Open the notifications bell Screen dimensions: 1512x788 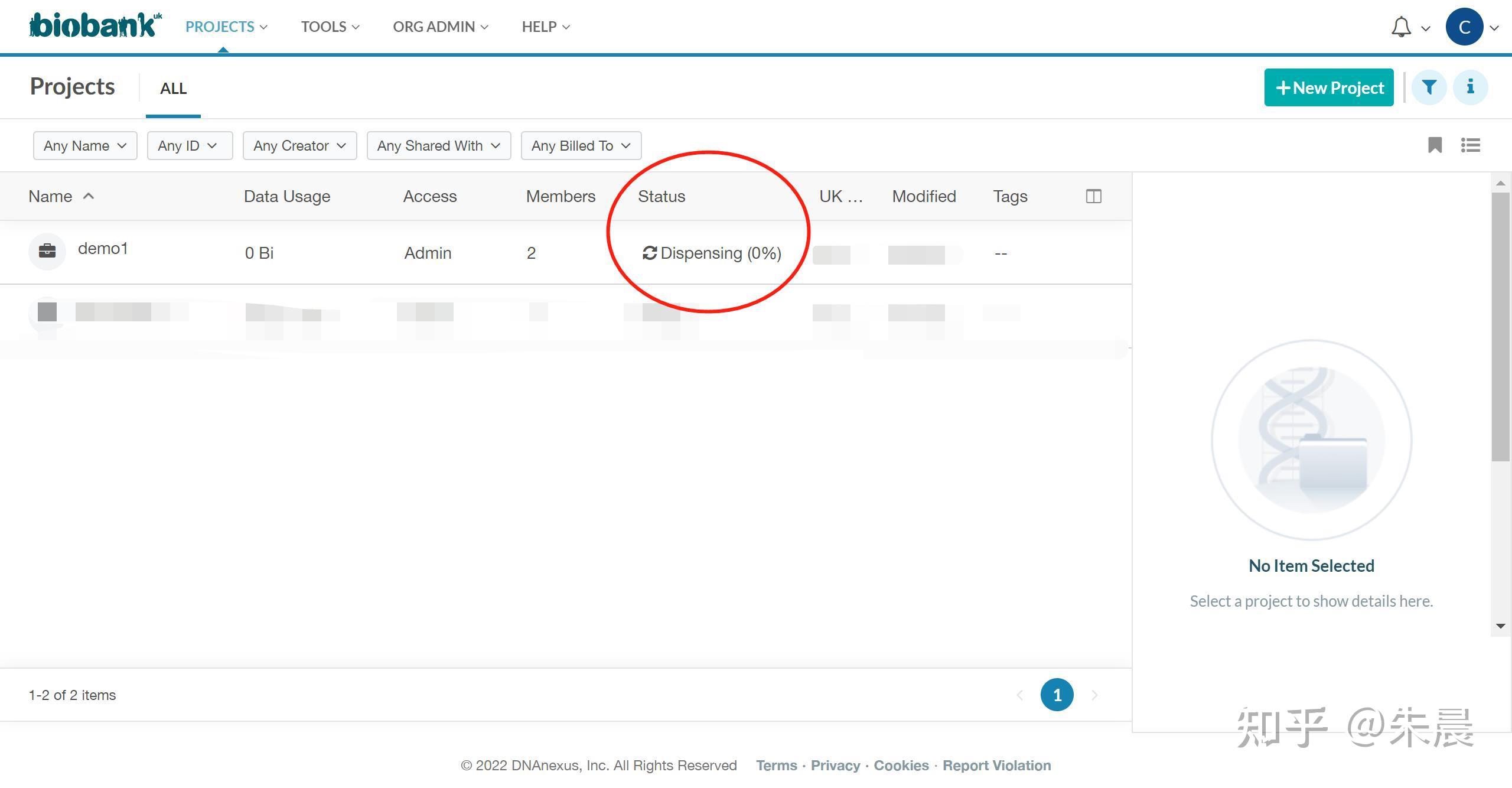pos(1401,27)
